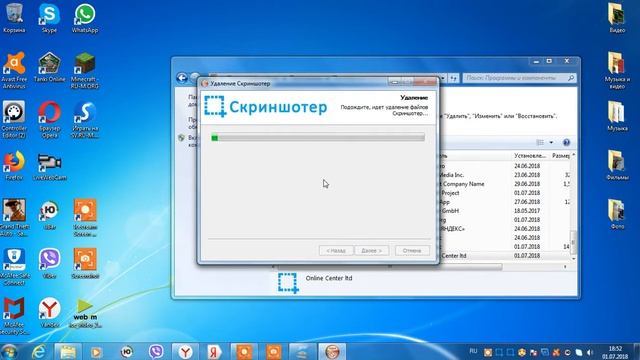The width and height of the screenshot is (640, 360).
Task: Select the Фильмы folder on desktop
Action: (617, 165)
